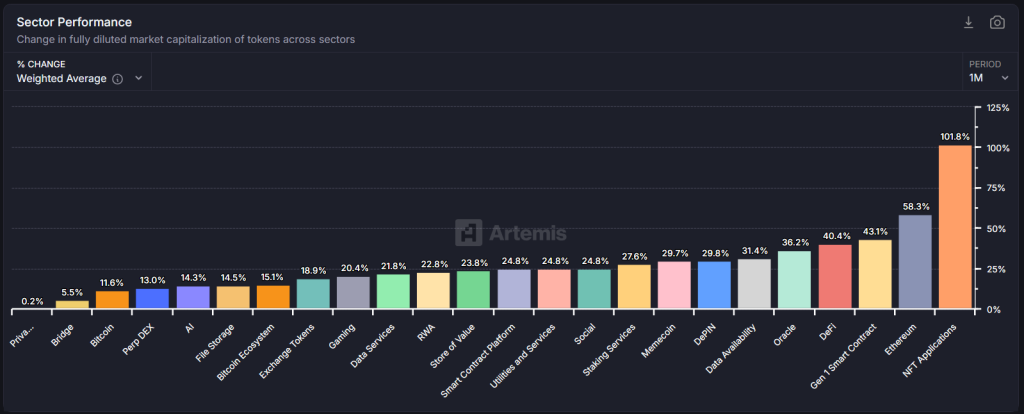Click the Sector Performance title
Image resolution: width=1024 pixels, height=414 pixels.
coord(74,22)
